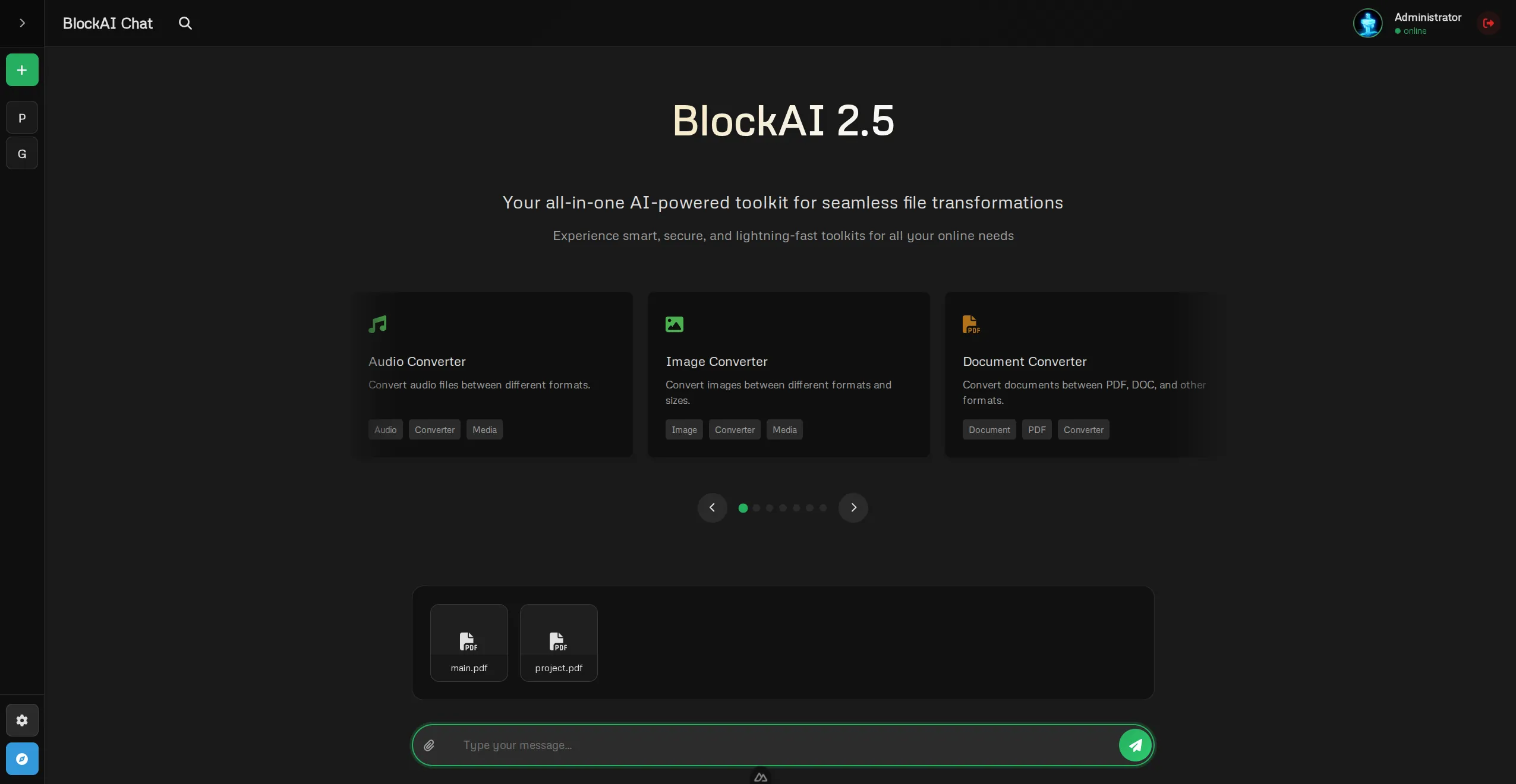Go to next carousel slide

[853, 508]
